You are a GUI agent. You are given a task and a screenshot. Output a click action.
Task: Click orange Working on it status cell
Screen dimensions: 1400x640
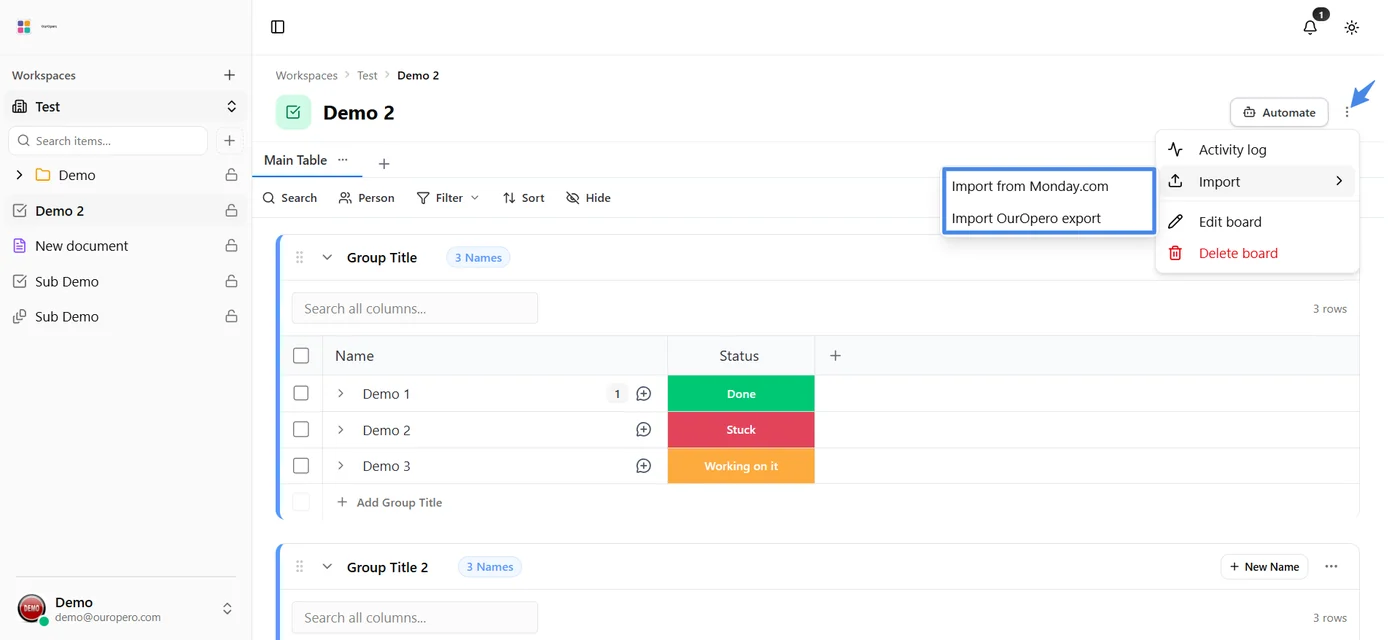[741, 466]
